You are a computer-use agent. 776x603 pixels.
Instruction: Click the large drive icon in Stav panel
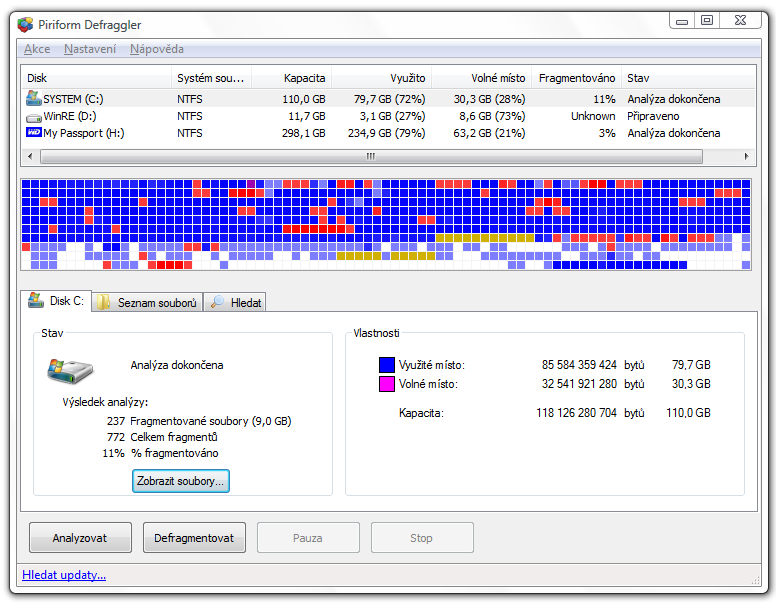(x=70, y=371)
